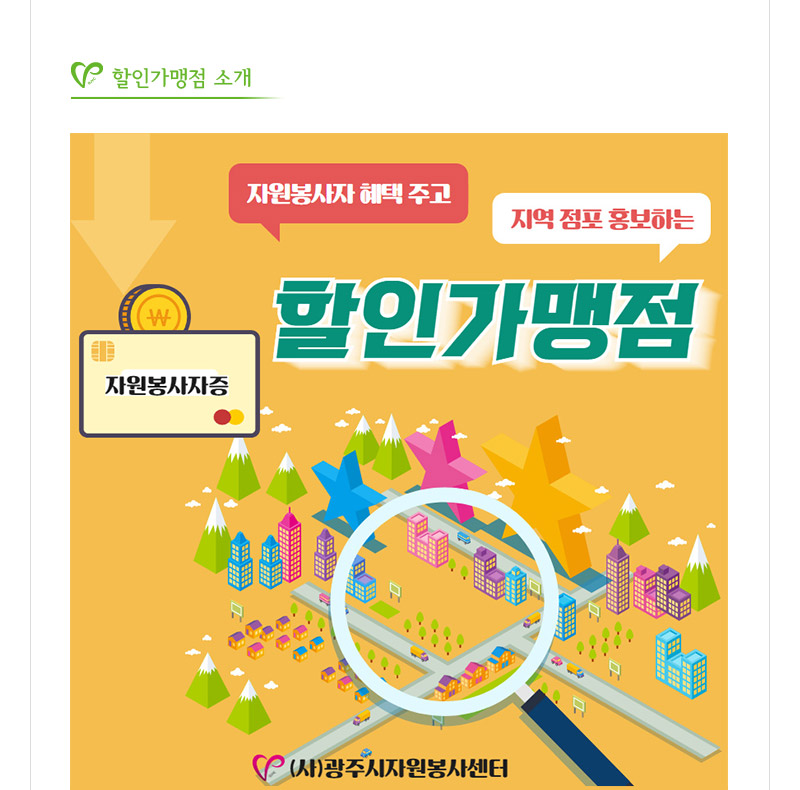
Task: Click the white 지역 점포 홍보하는 speech bubble
Action: 602,225
